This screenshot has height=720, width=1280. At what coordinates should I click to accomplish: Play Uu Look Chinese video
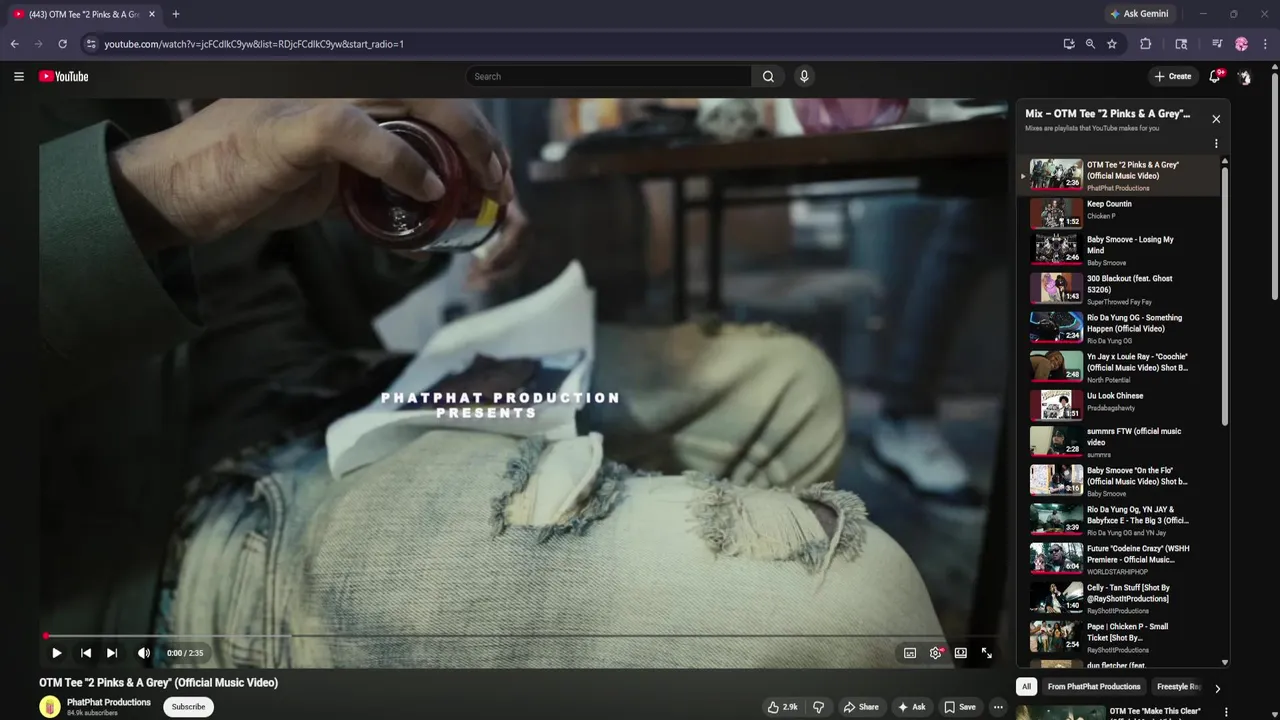point(1120,406)
